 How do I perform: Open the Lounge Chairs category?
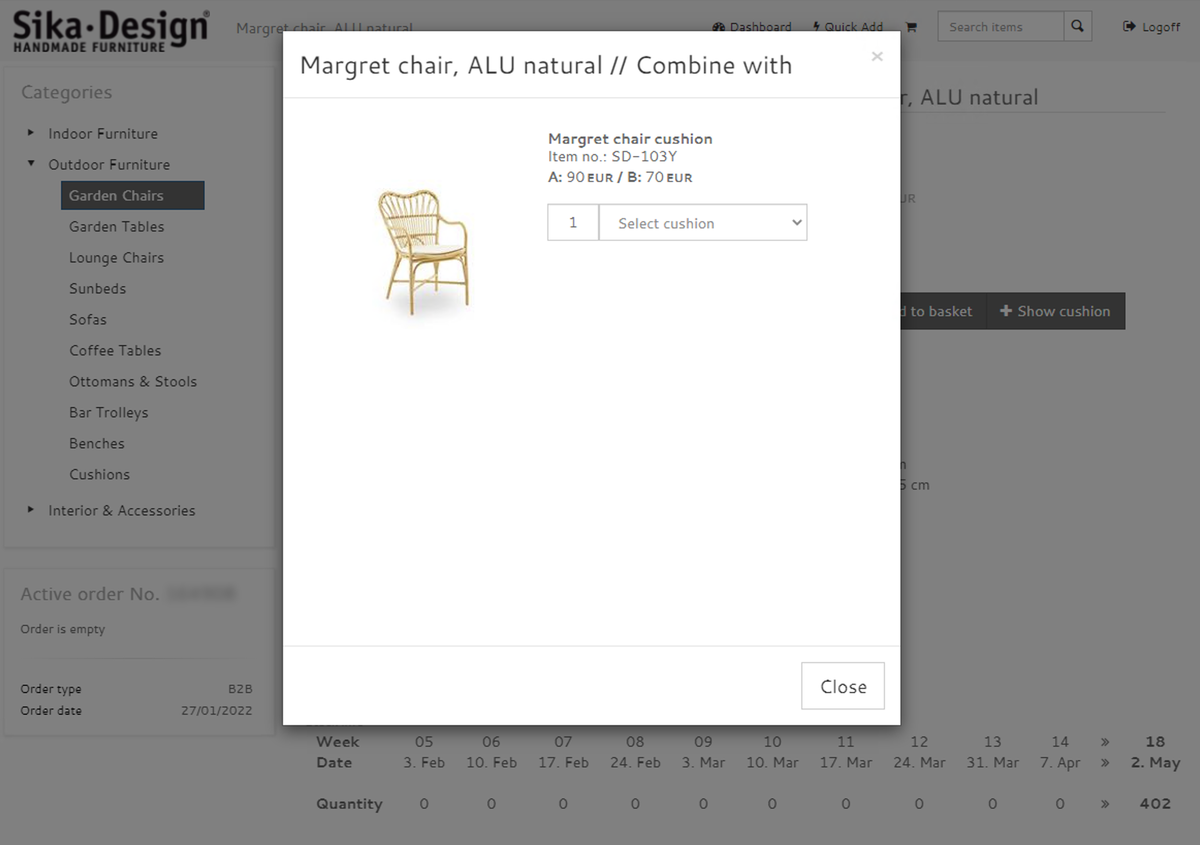tap(116, 258)
